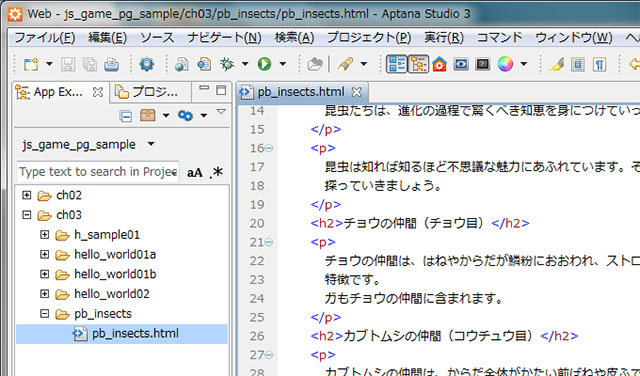Close the pb_insects.html editor tab
This screenshot has width=640, height=376.
(357, 92)
